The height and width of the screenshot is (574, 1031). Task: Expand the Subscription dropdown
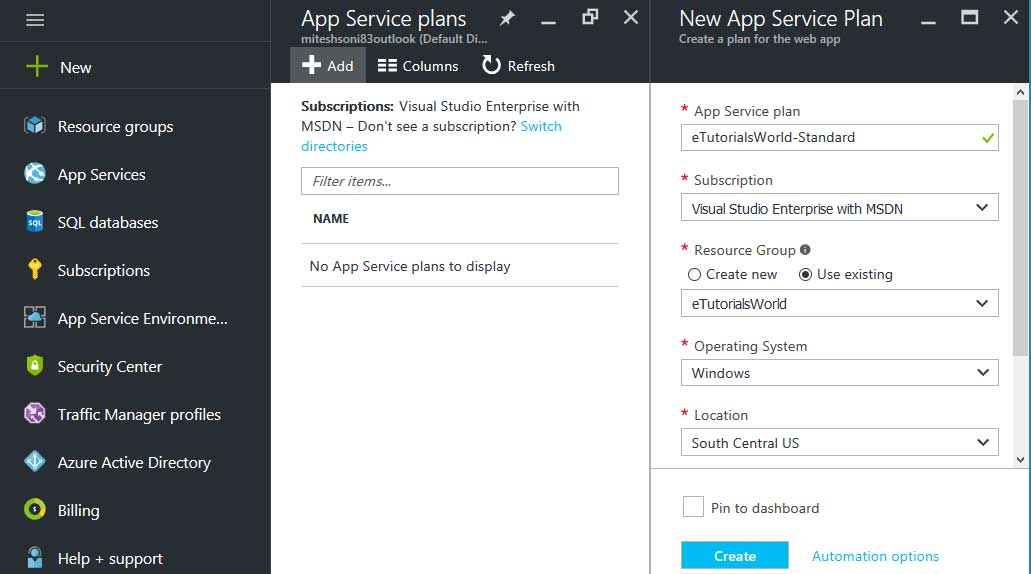pyautogui.click(x=844, y=208)
